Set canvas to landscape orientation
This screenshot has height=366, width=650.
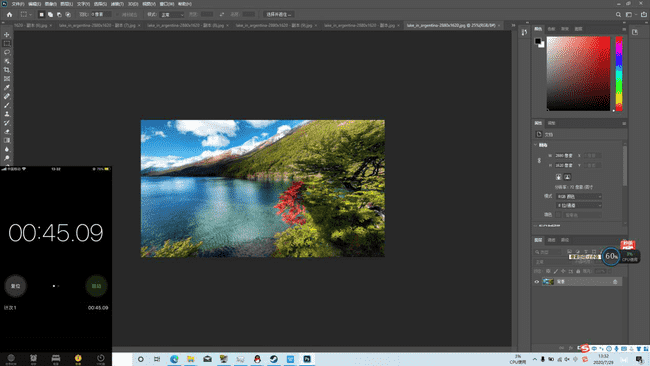pyautogui.click(x=567, y=177)
